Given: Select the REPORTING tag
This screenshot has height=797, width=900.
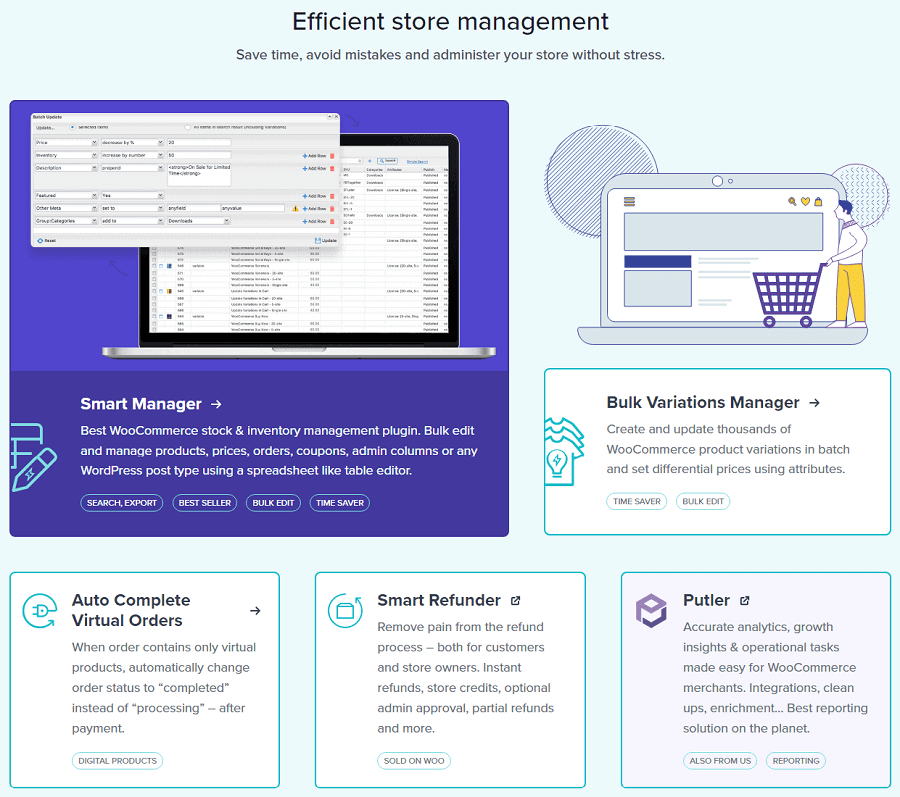Looking at the screenshot, I should click(796, 760).
